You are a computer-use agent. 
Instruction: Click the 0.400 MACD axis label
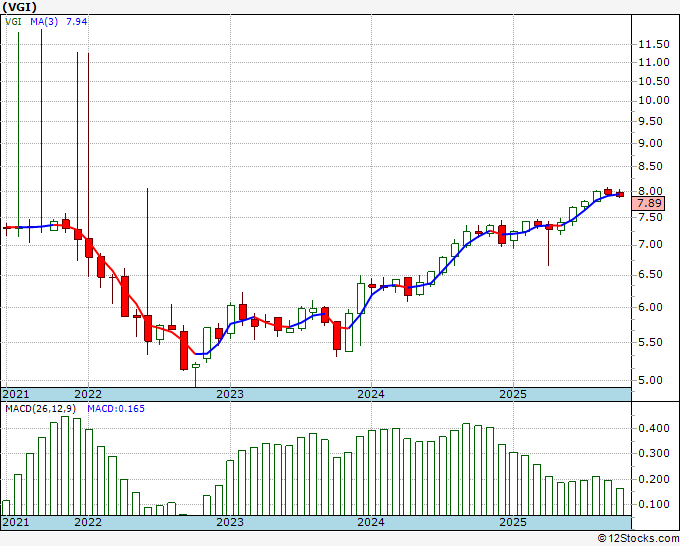[654, 429]
